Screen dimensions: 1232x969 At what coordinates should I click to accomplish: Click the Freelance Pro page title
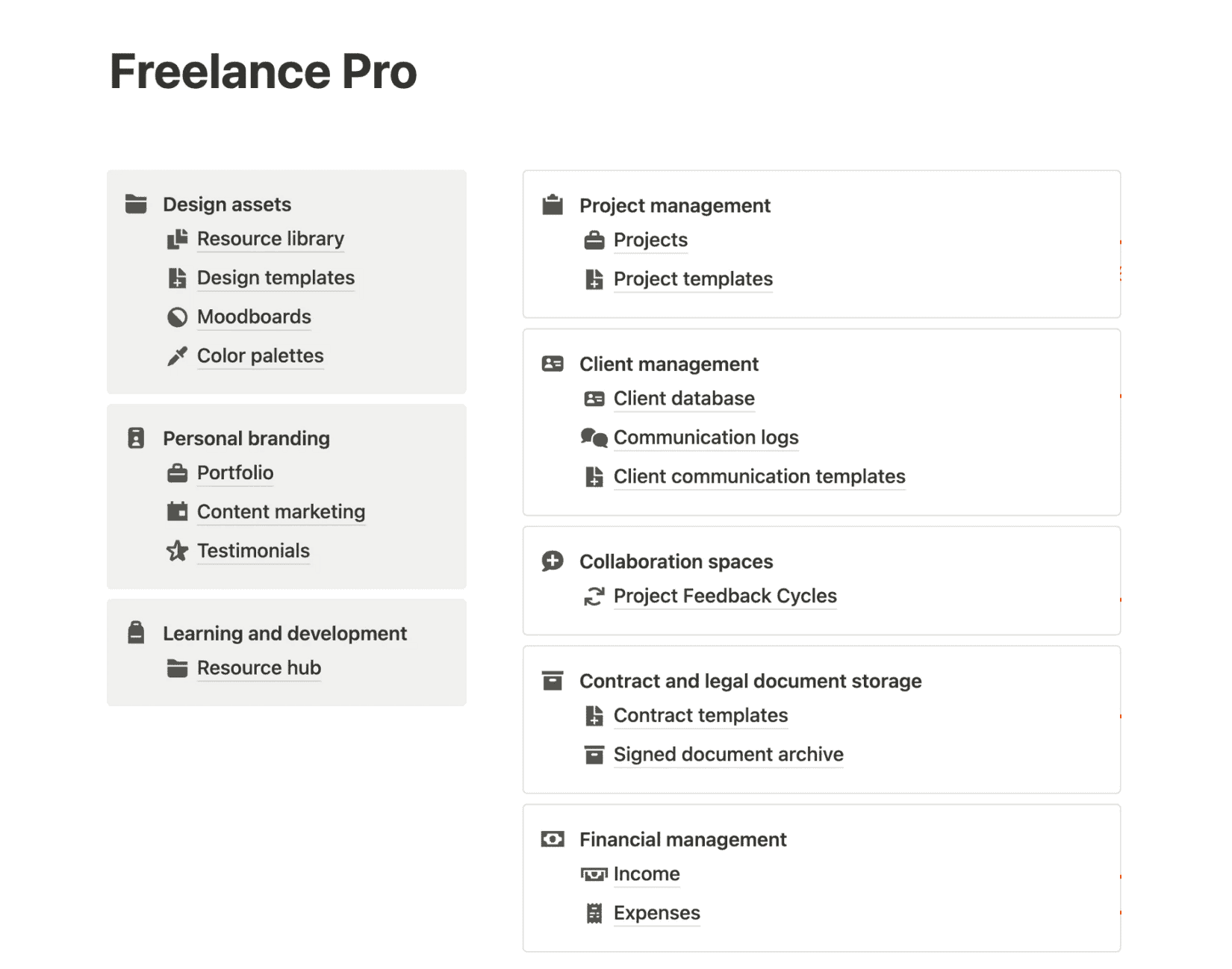tap(264, 72)
